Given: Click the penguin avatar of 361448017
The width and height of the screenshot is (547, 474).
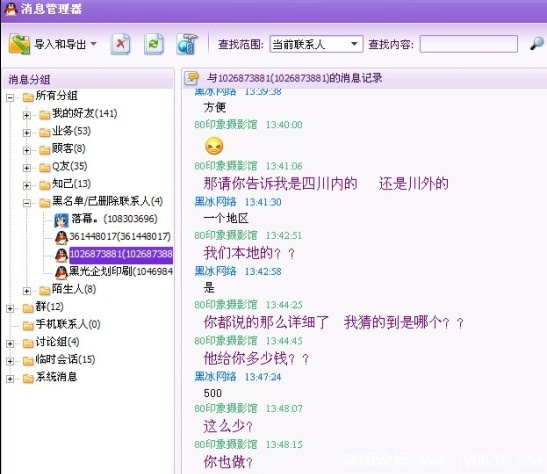Looking at the screenshot, I should point(61,238).
